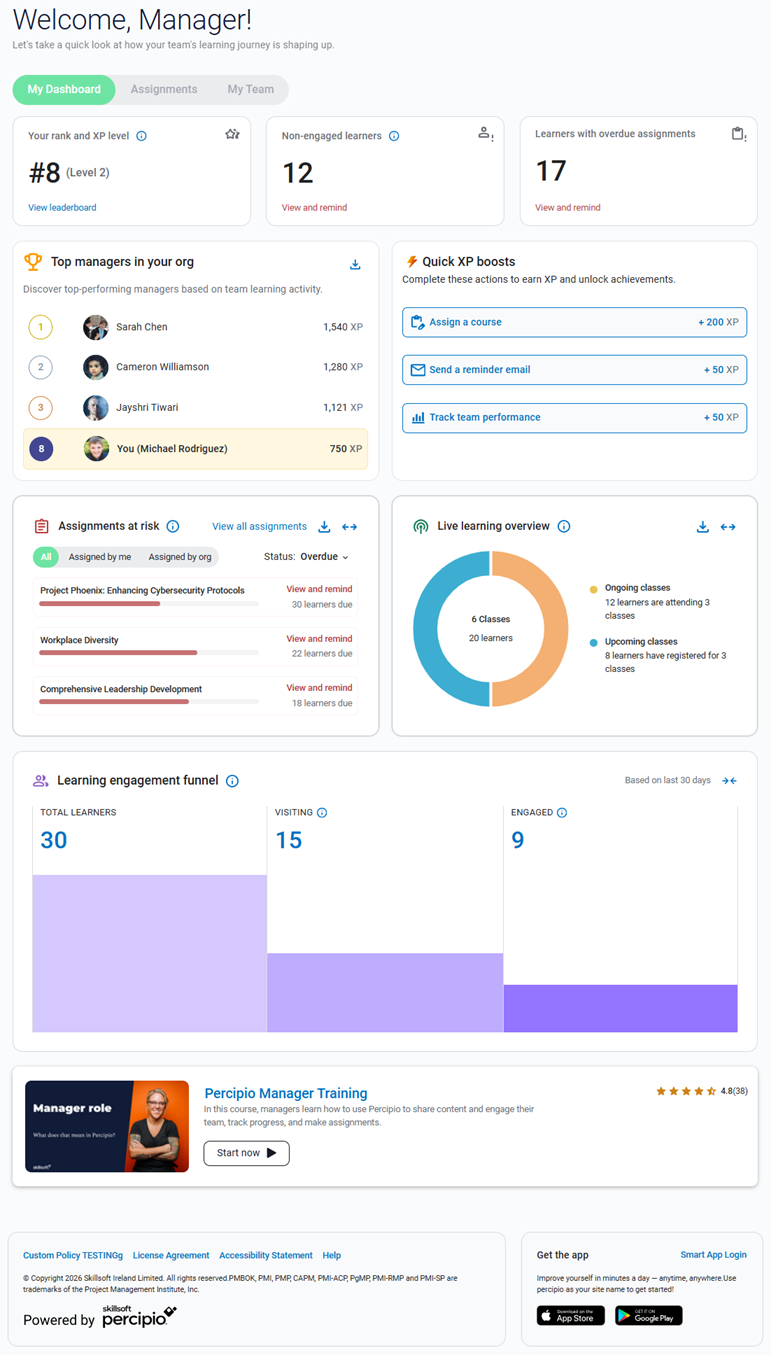Expand the Assignments at risk panel

click(x=350, y=527)
